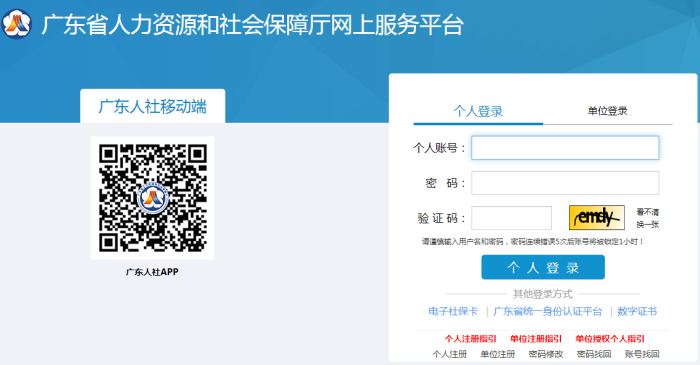Choose 数字证书 login method
The width and height of the screenshot is (700, 365).
(637, 311)
